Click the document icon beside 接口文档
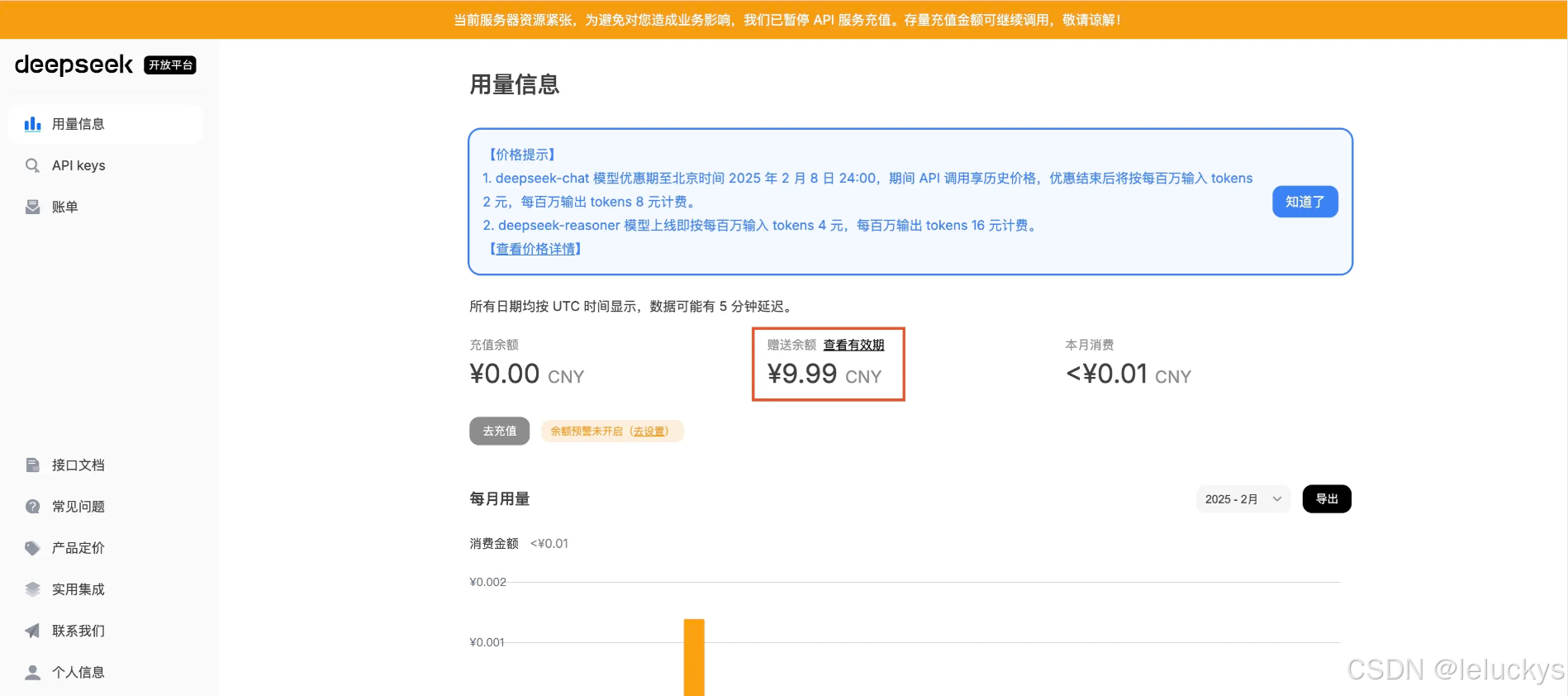The height and width of the screenshot is (696, 1568). pos(32,465)
